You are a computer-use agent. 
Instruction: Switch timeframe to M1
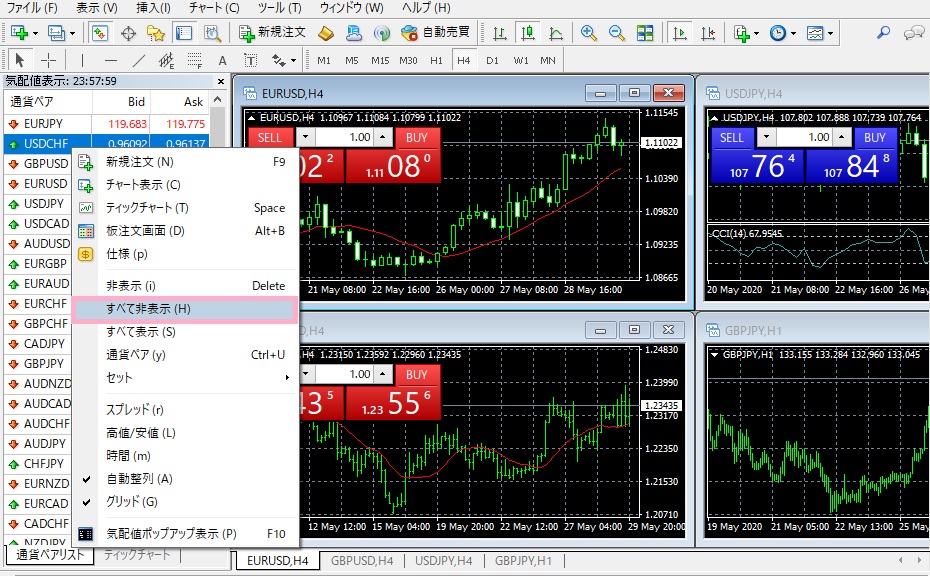(x=324, y=60)
